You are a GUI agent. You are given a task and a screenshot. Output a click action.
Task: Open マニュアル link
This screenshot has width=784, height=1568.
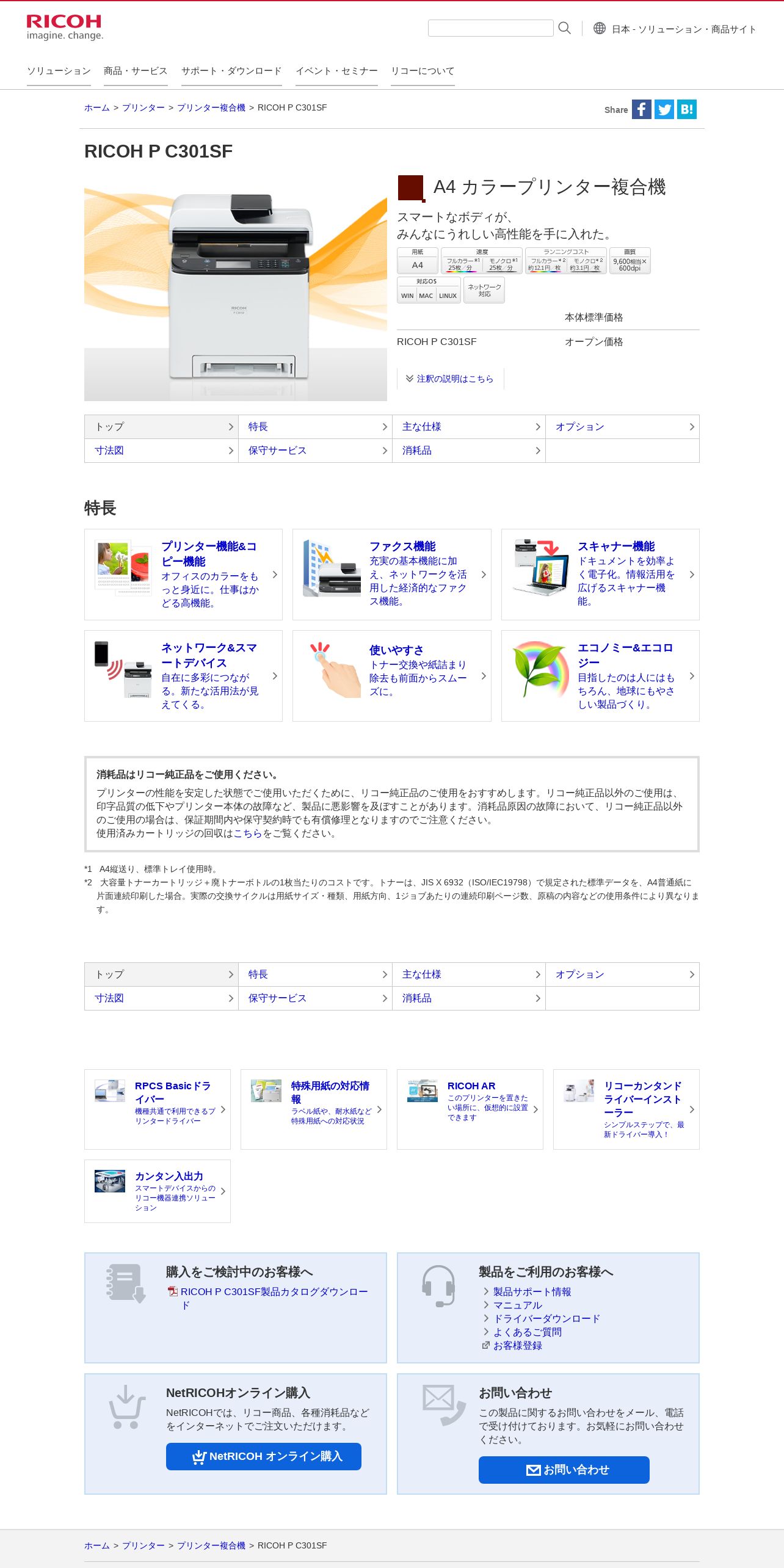[517, 1305]
